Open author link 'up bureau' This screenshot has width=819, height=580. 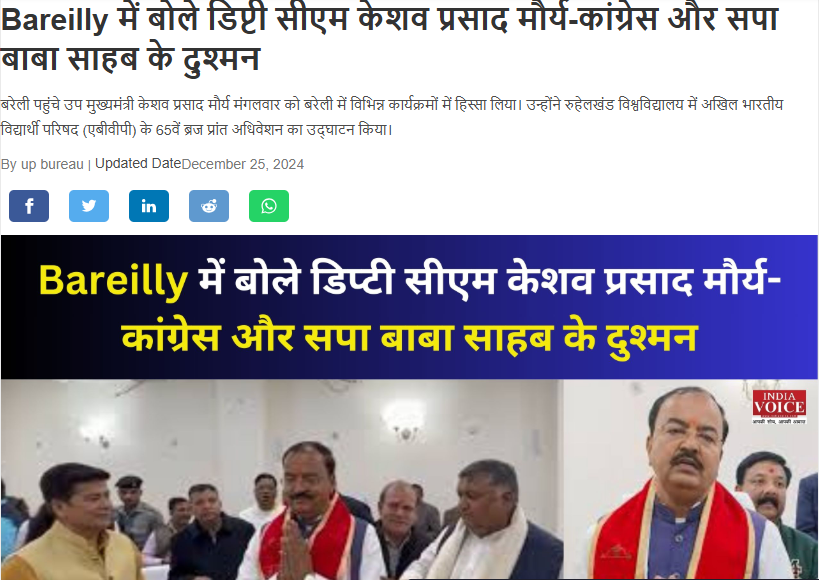[52, 165]
